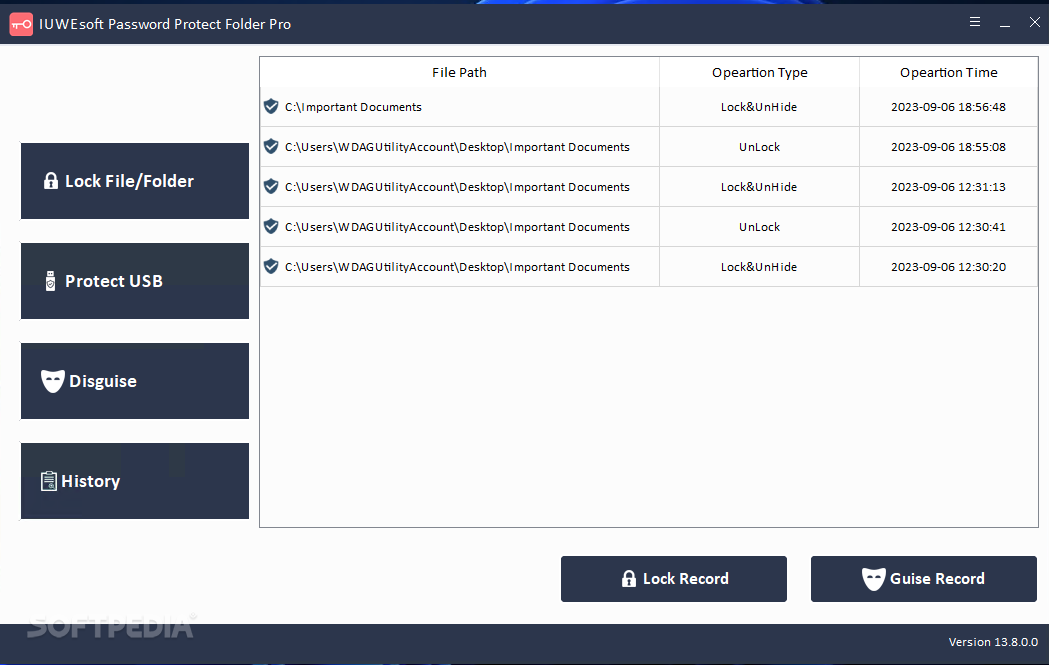The width and height of the screenshot is (1049, 665).
Task: Click shield icon in the 18:55:08 row
Action: (x=271, y=147)
